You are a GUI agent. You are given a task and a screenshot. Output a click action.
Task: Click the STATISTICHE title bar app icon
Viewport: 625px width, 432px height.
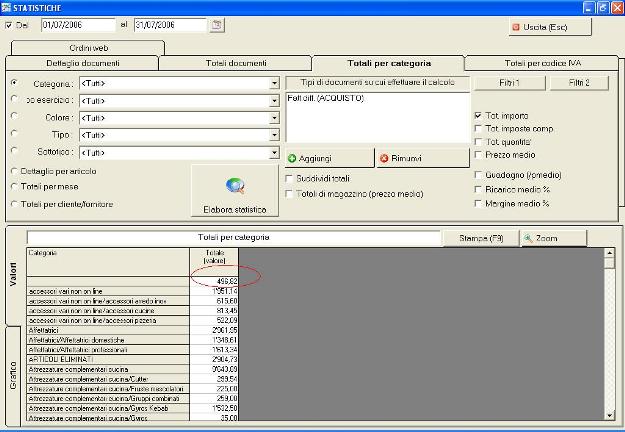click(6, 8)
